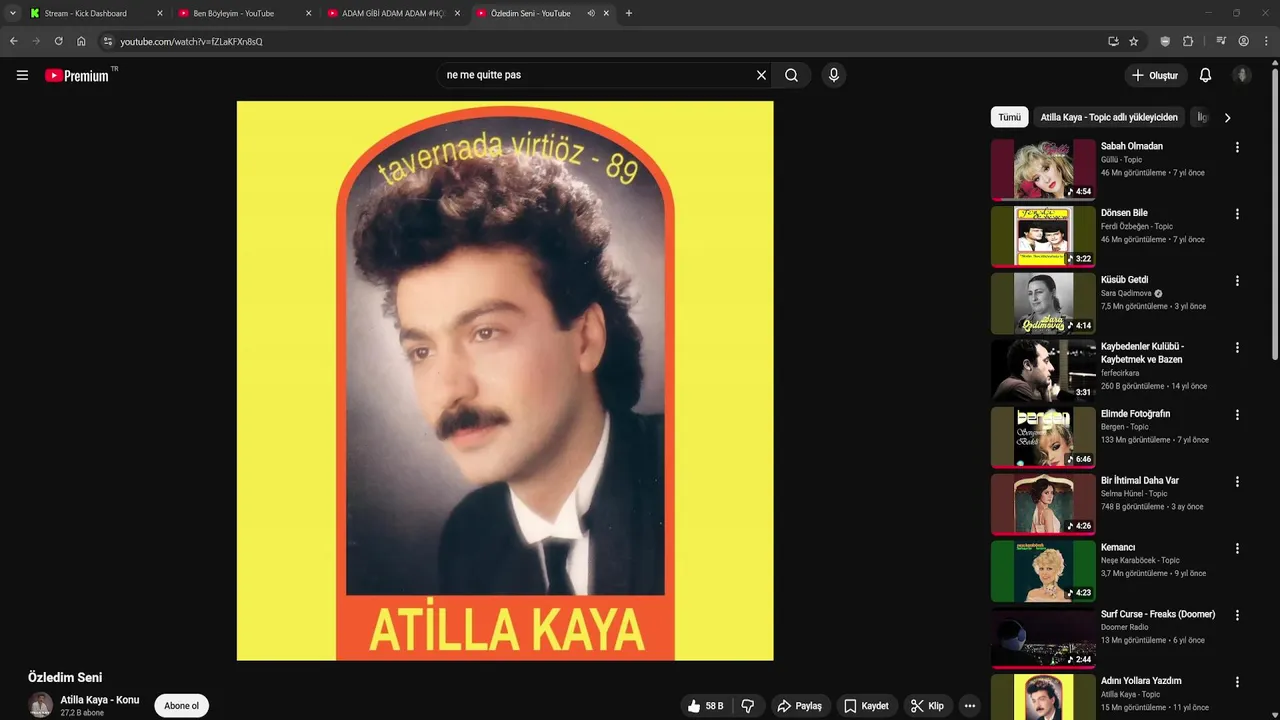Play Sabah Olmadan thumbnail
The image size is (1280, 720).
click(x=1043, y=169)
